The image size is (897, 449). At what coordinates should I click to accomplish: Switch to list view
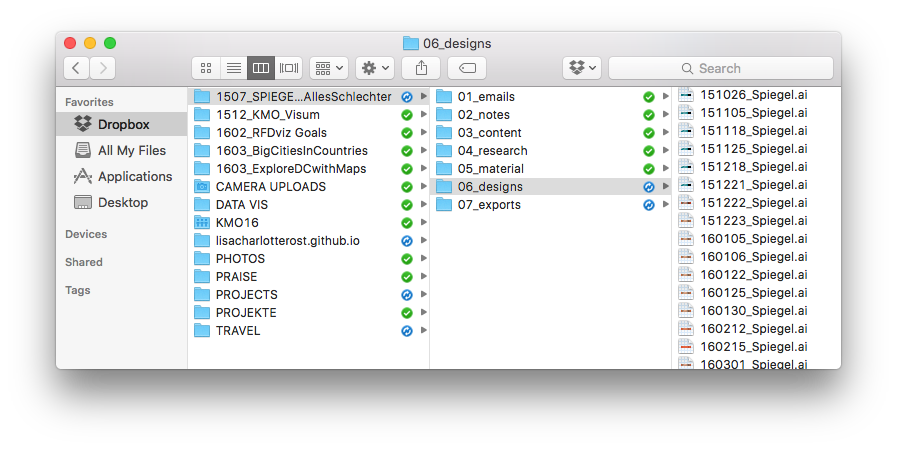[x=233, y=68]
